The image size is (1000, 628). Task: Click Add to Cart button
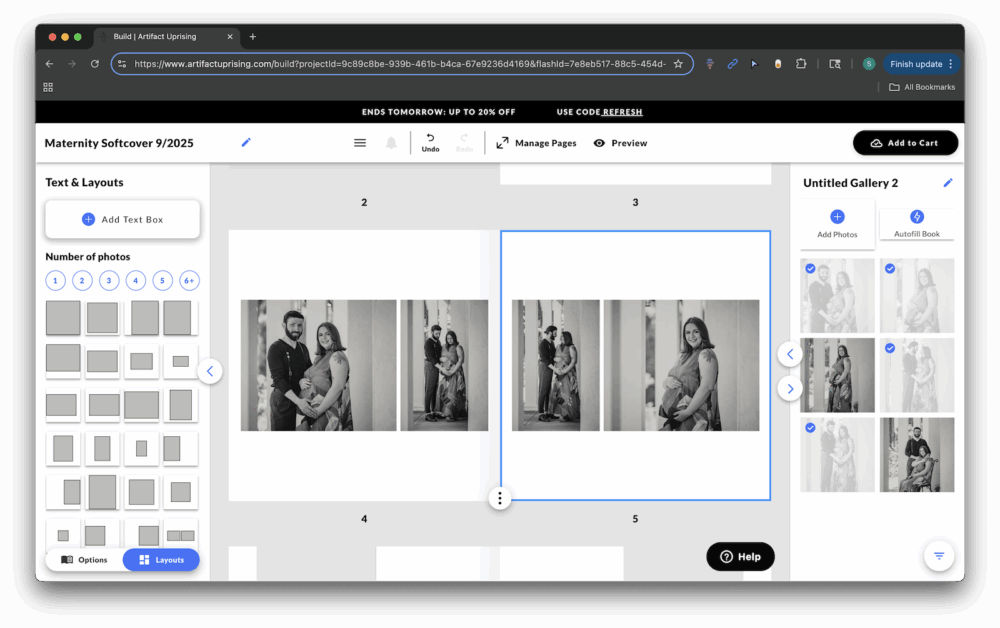point(905,143)
